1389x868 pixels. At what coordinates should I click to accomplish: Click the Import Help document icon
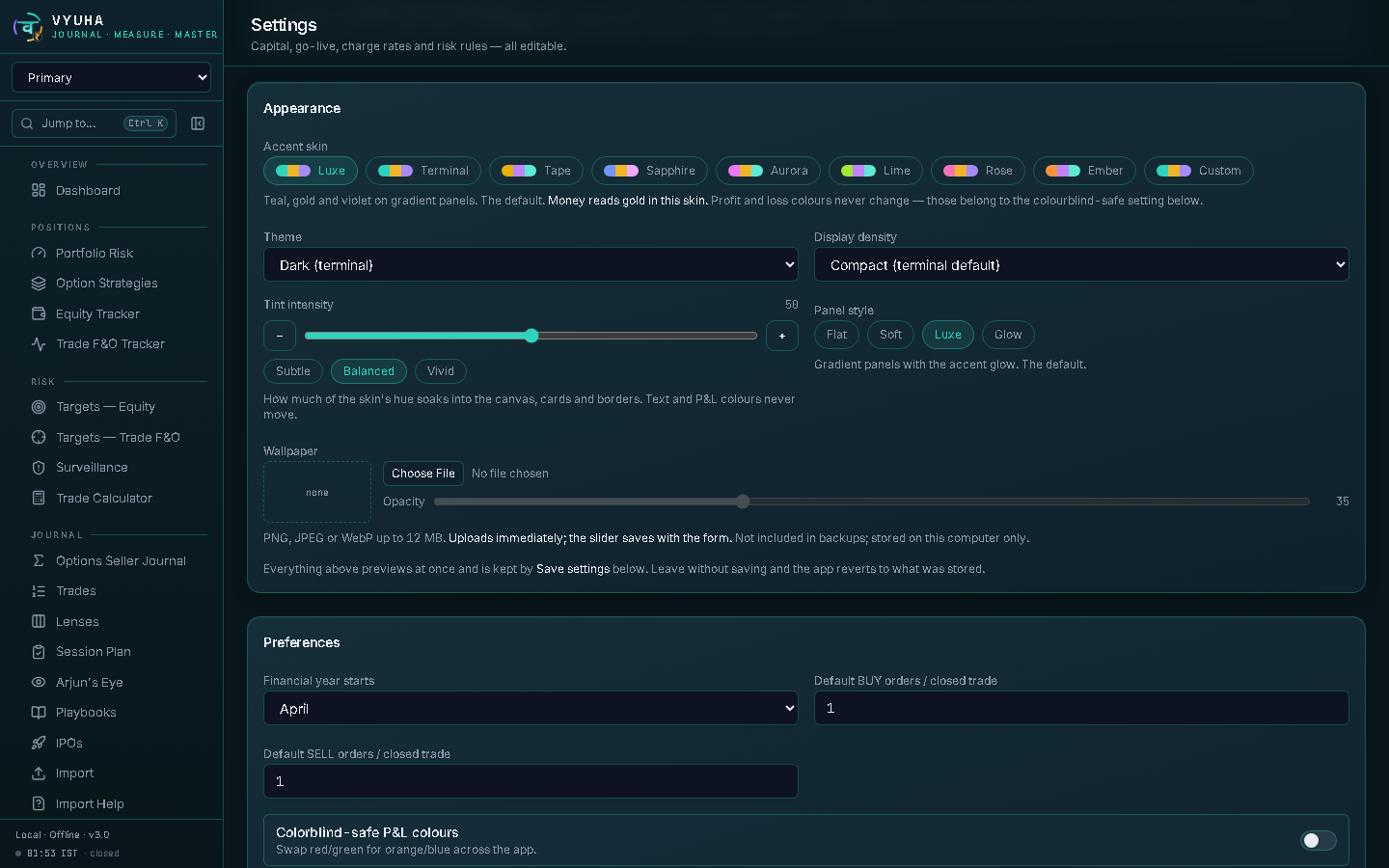(x=39, y=803)
